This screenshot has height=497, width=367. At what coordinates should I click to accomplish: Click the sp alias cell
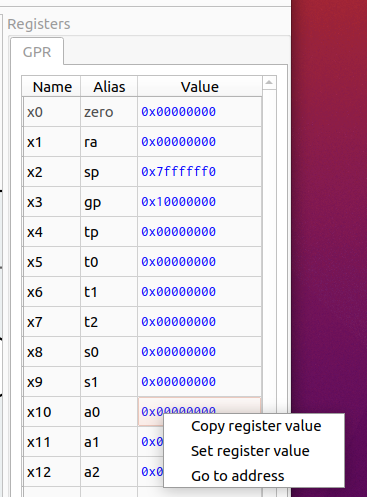point(109,172)
